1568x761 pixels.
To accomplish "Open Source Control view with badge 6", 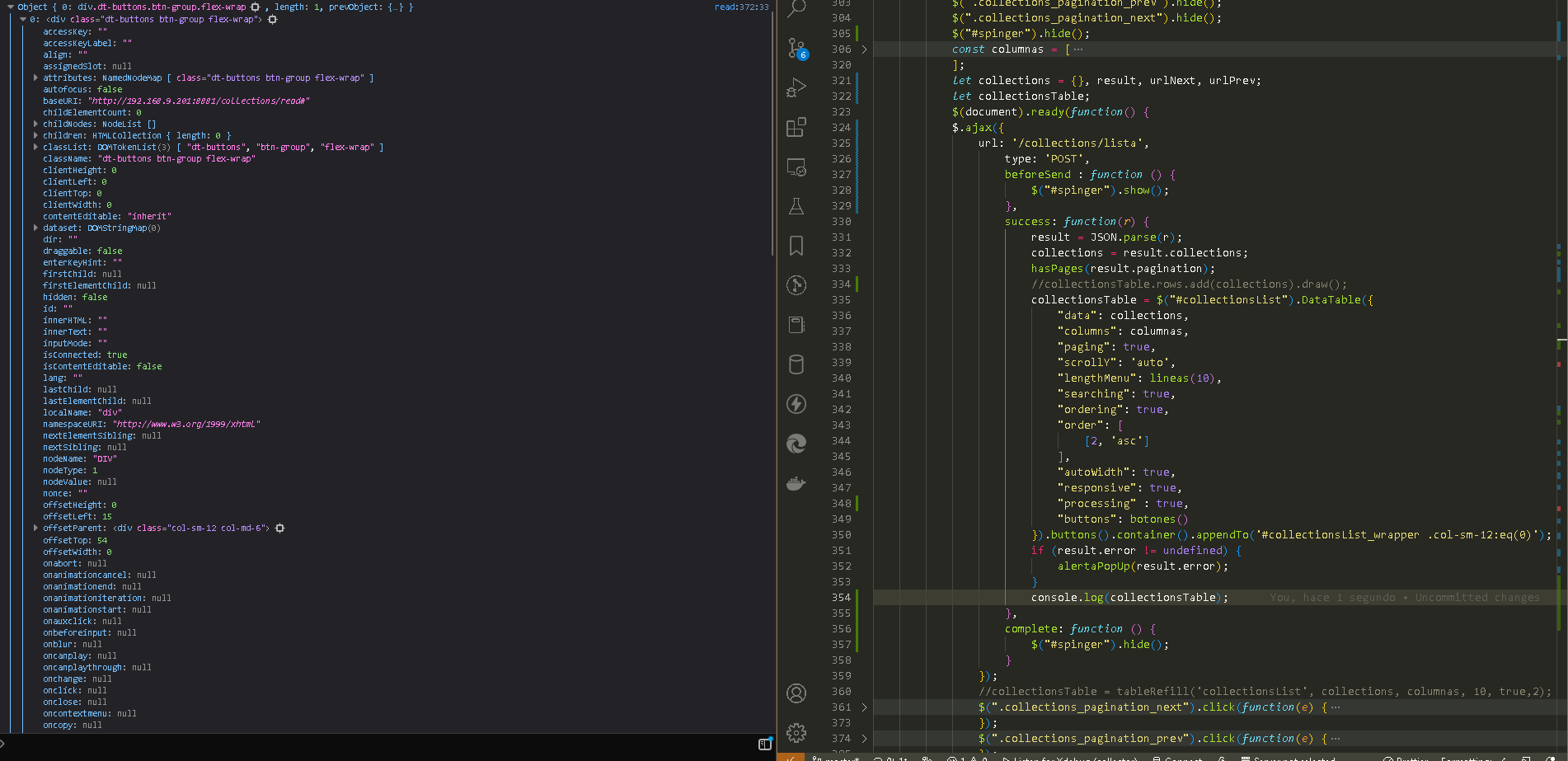I will coord(796,49).
